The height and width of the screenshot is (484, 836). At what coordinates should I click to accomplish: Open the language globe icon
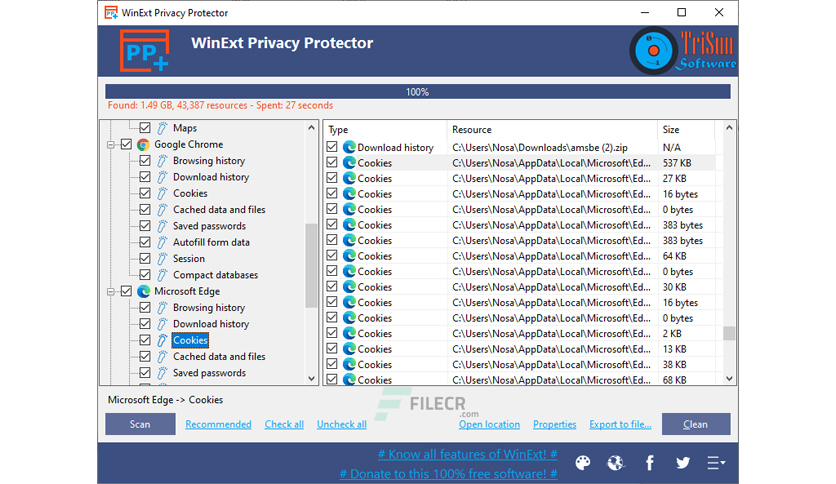coord(616,463)
